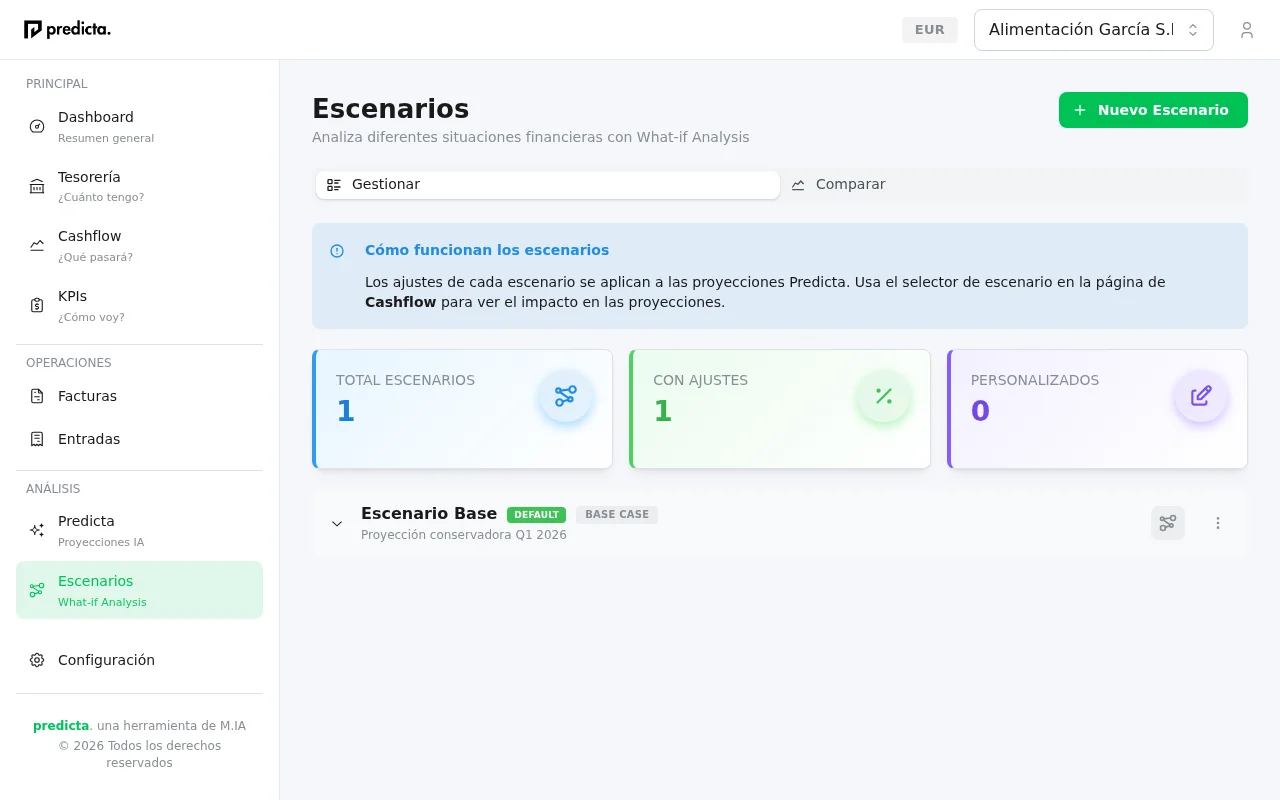Click the scenario adjustments icon on Escenario Base row
Screen dimensions: 1280x800
(1167, 523)
